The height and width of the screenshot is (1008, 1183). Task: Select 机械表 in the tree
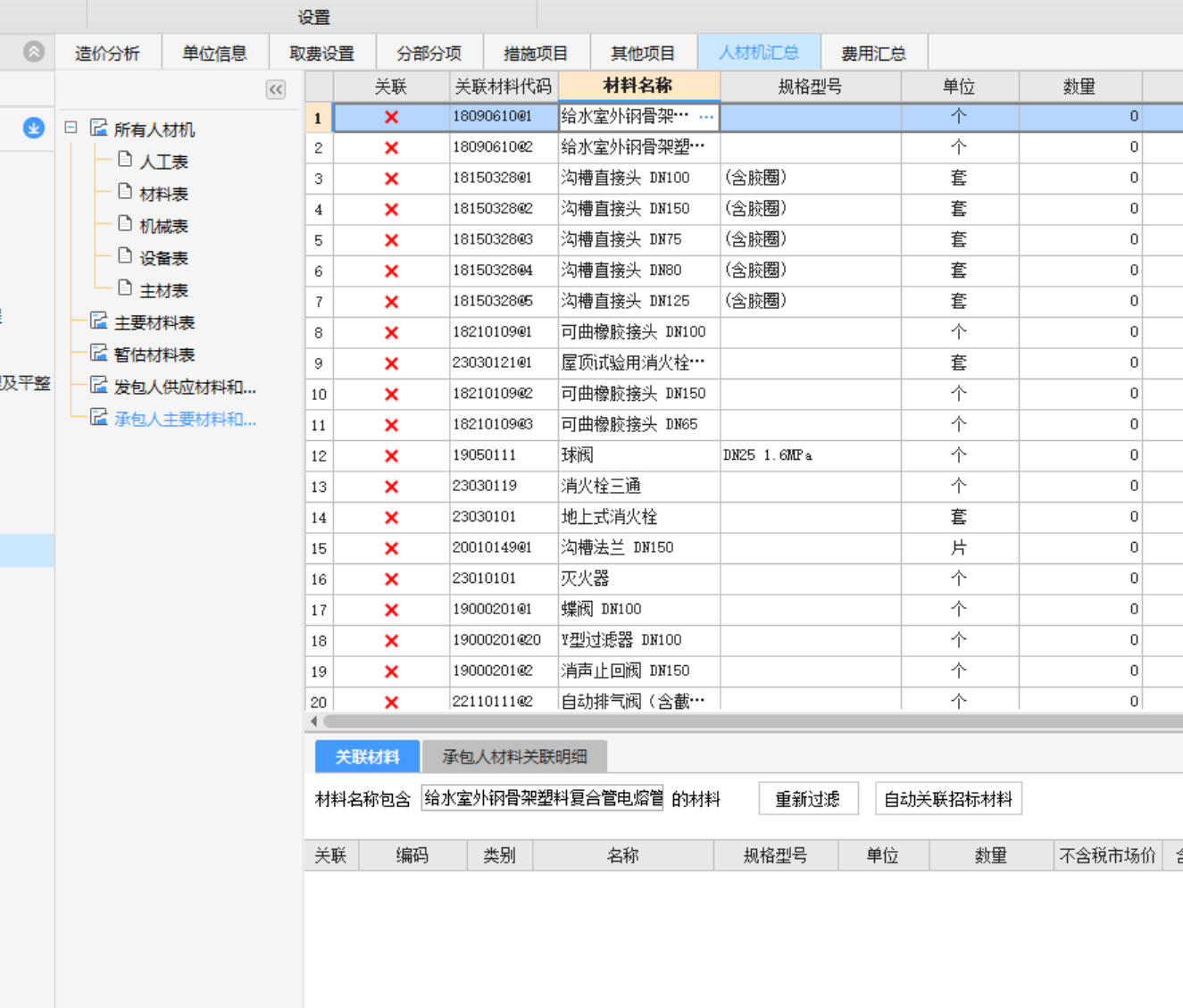click(x=164, y=226)
